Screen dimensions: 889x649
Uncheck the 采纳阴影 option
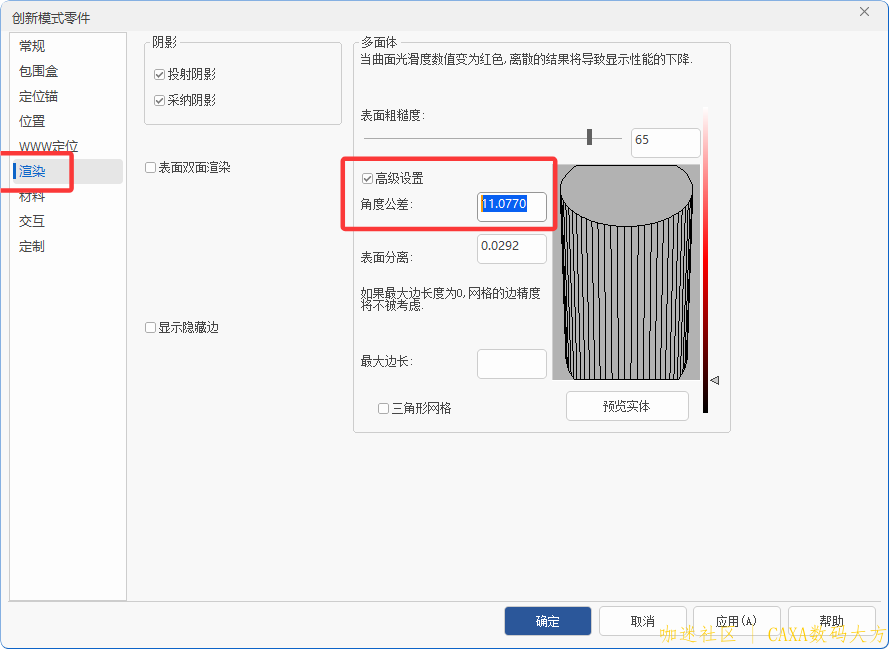[x=160, y=100]
